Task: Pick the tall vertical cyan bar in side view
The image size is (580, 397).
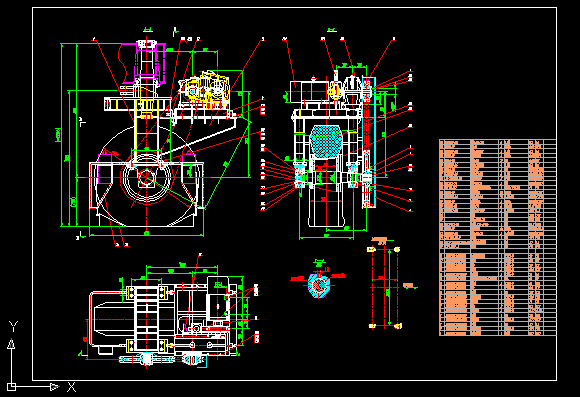Action: tap(374, 142)
